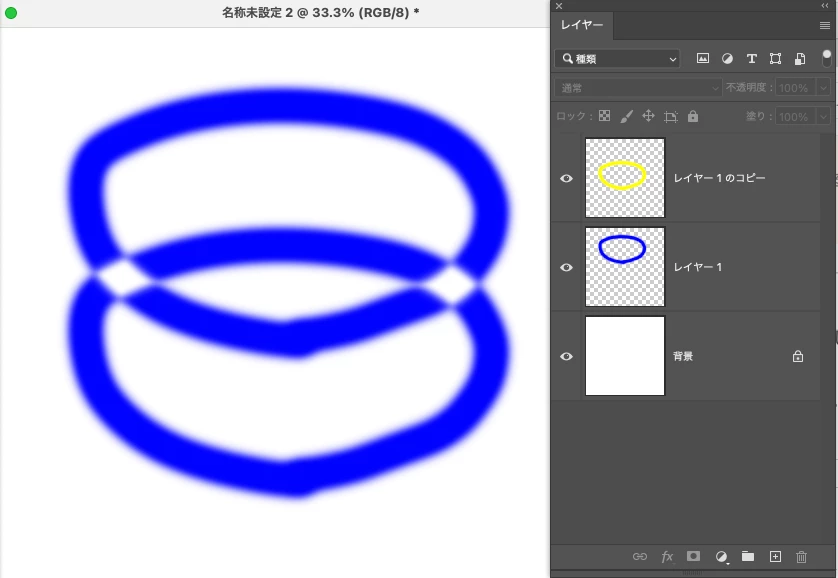The width and height of the screenshot is (838, 578).
Task: Click the 塗り 100% value field
Action: (x=795, y=116)
